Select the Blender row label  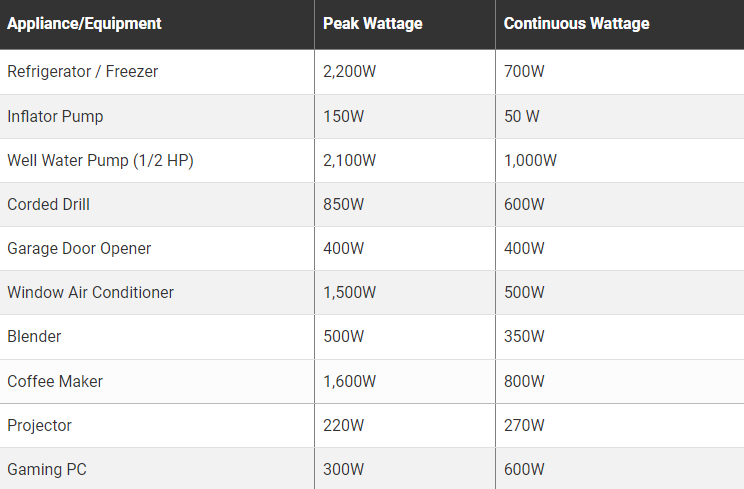coord(34,336)
